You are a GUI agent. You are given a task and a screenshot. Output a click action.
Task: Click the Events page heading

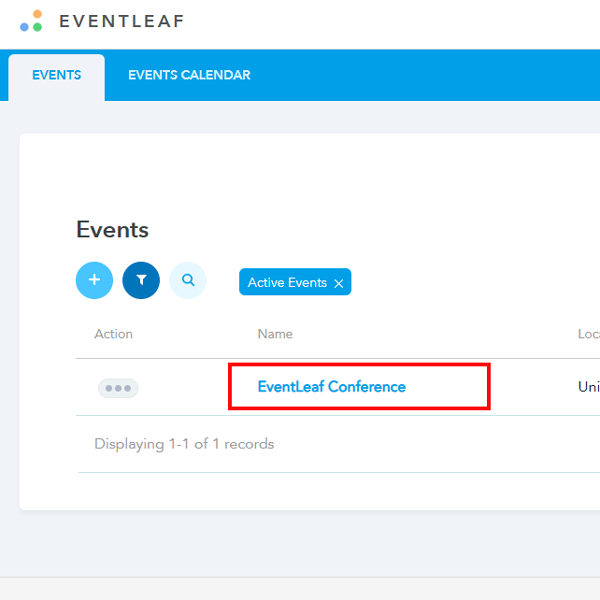tap(112, 230)
